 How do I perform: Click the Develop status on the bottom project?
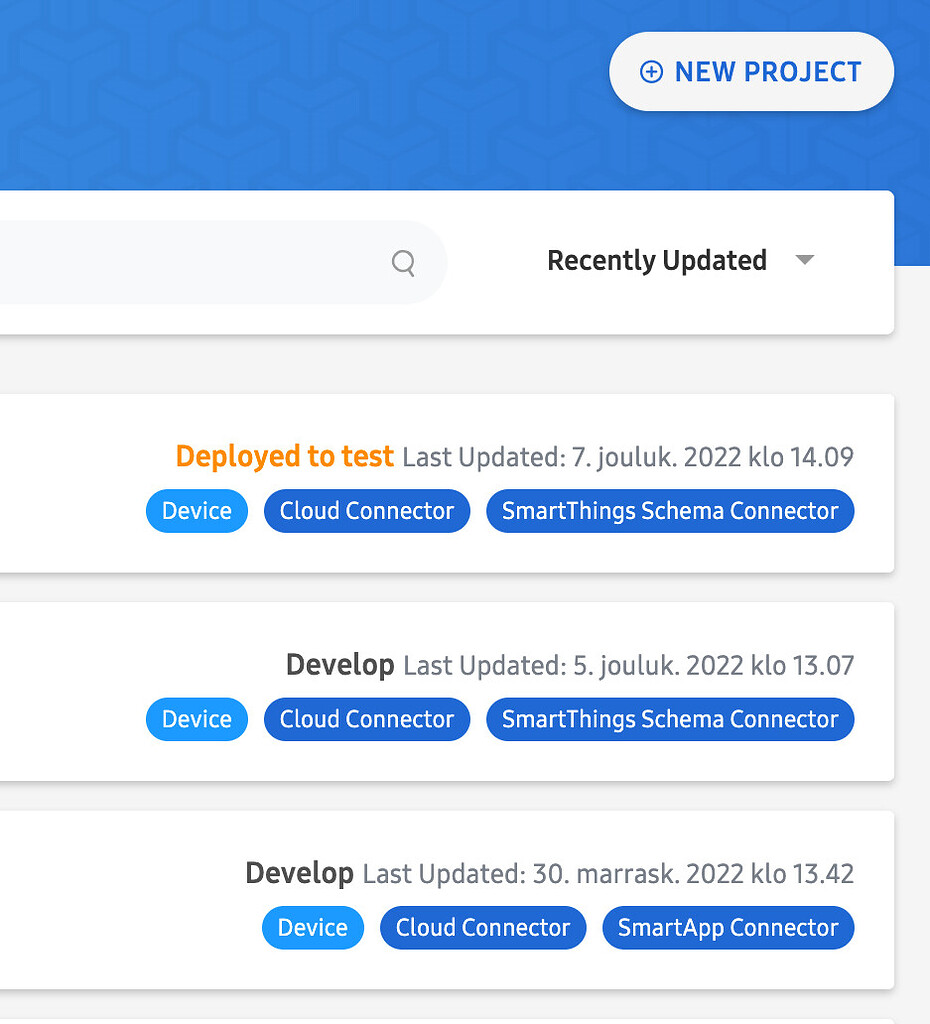pyautogui.click(x=299, y=872)
